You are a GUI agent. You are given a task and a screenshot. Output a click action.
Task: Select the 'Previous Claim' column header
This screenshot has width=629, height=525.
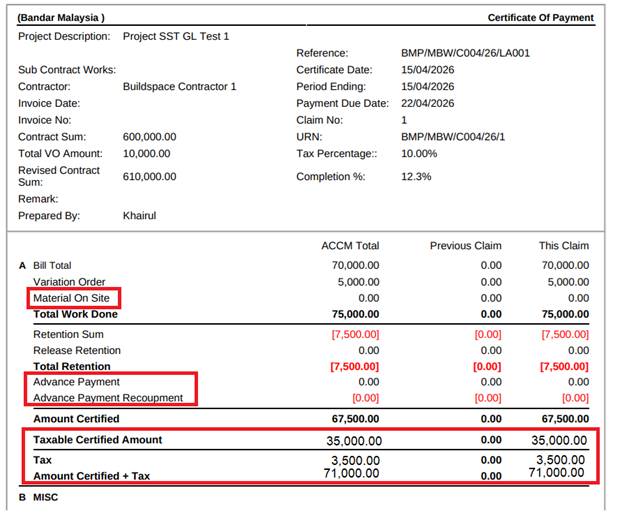(x=466, y=246)
